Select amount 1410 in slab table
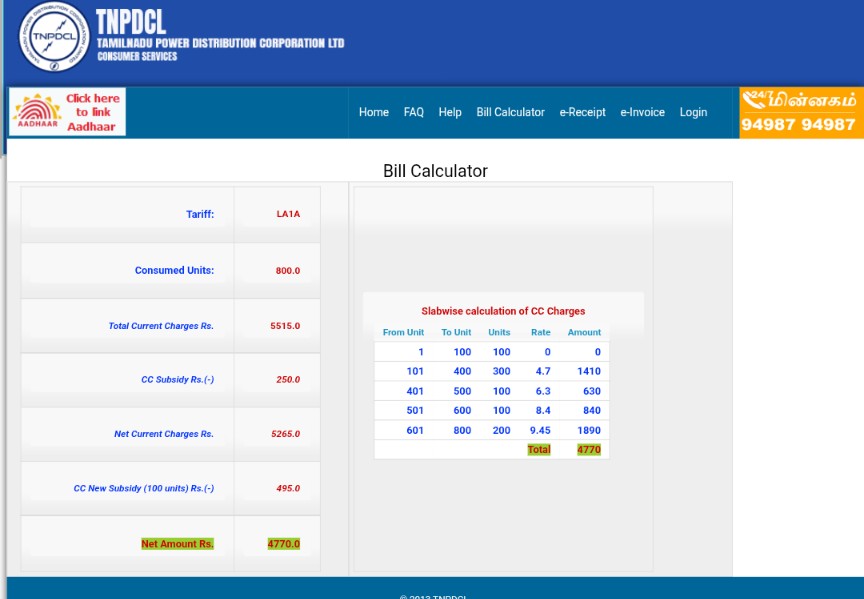 click(x=589, y=371)
